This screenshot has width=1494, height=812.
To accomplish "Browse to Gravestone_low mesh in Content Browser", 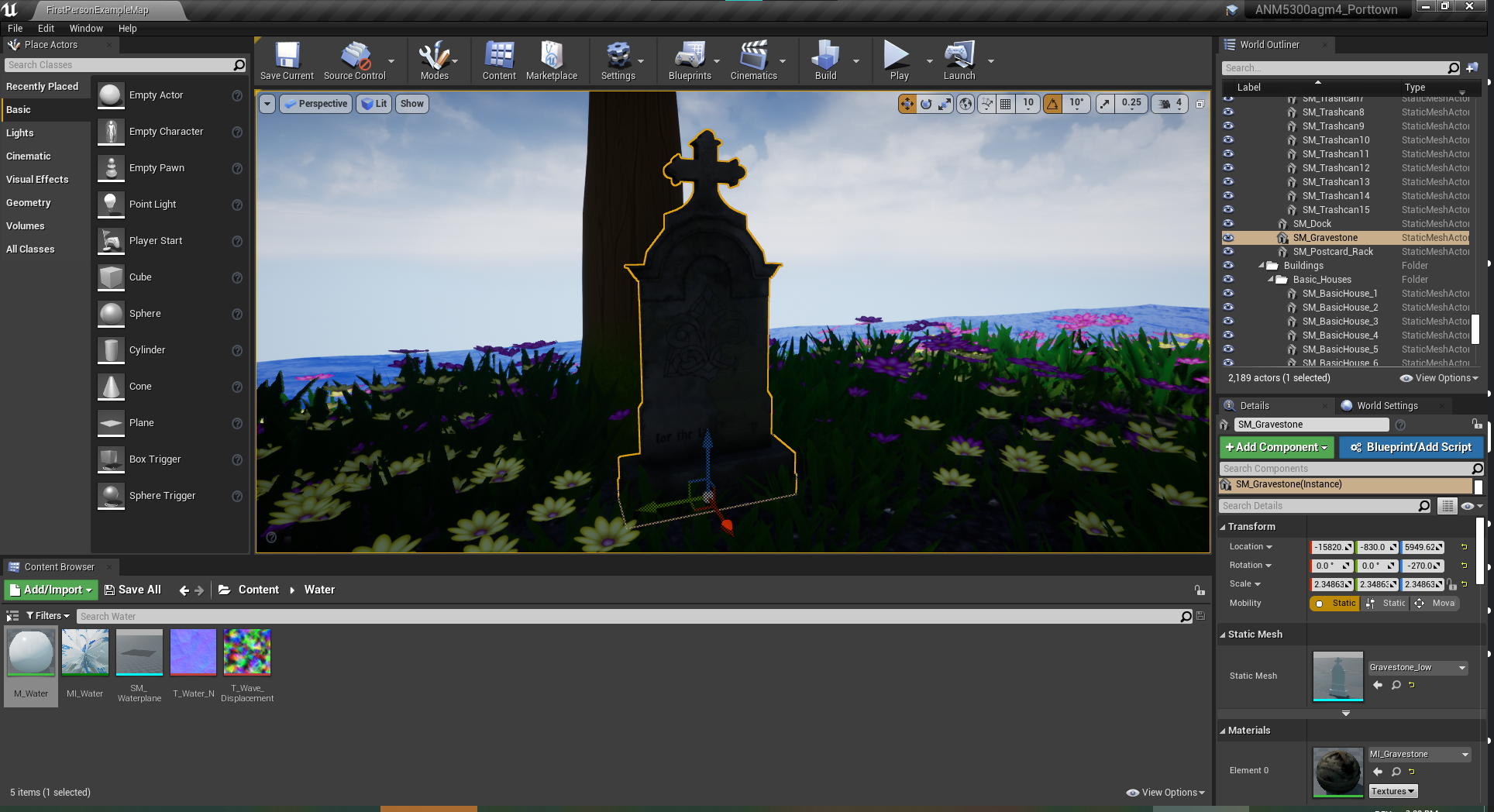I will coord(1396,685).
